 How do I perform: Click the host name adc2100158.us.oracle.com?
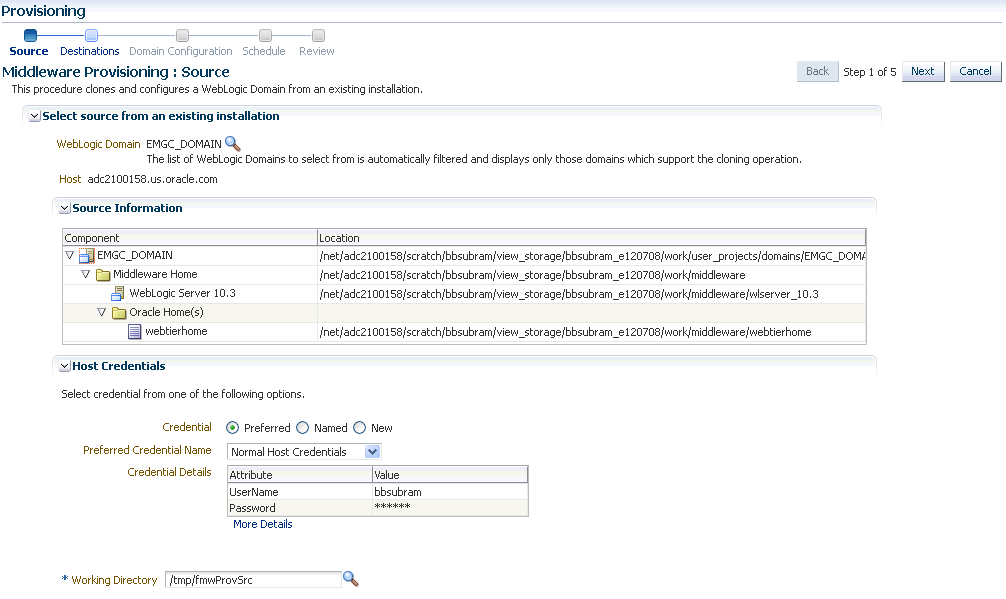point(153,179)
